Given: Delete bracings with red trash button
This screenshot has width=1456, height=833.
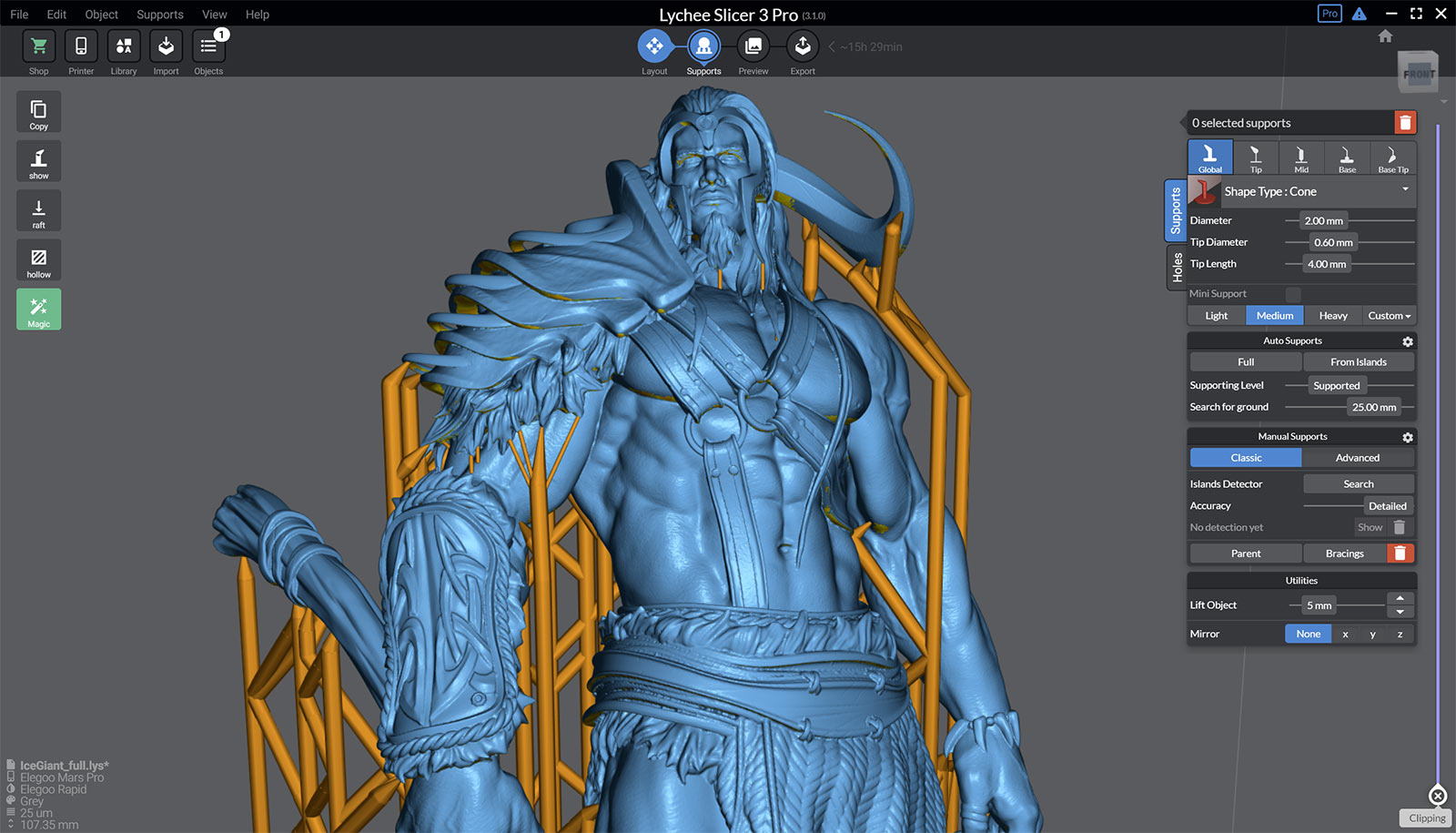Looking at the screenshot, I should pos(1400,554).
